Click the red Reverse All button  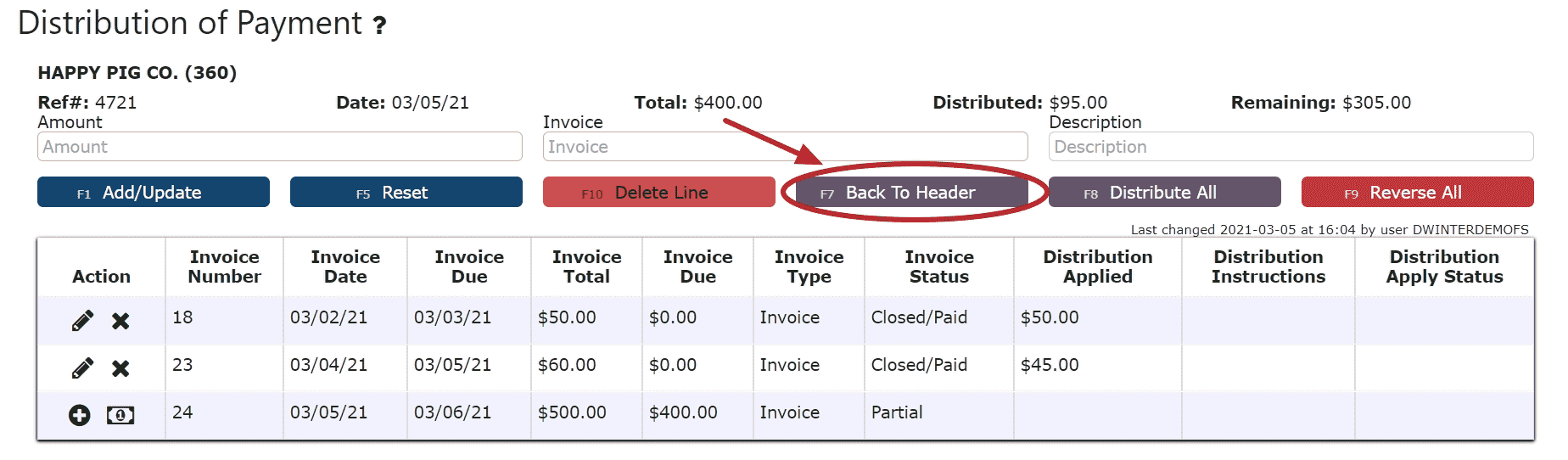coord(1416,193)
